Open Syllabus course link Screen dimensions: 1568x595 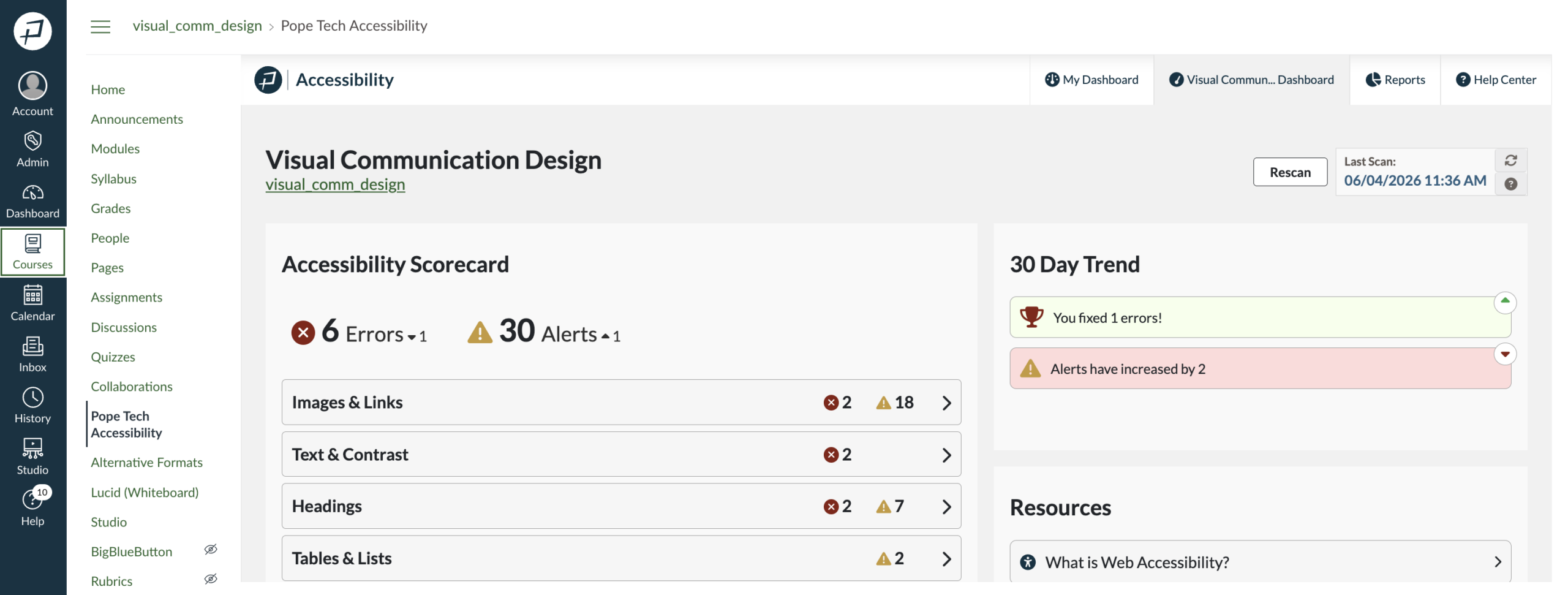(114, 179)
